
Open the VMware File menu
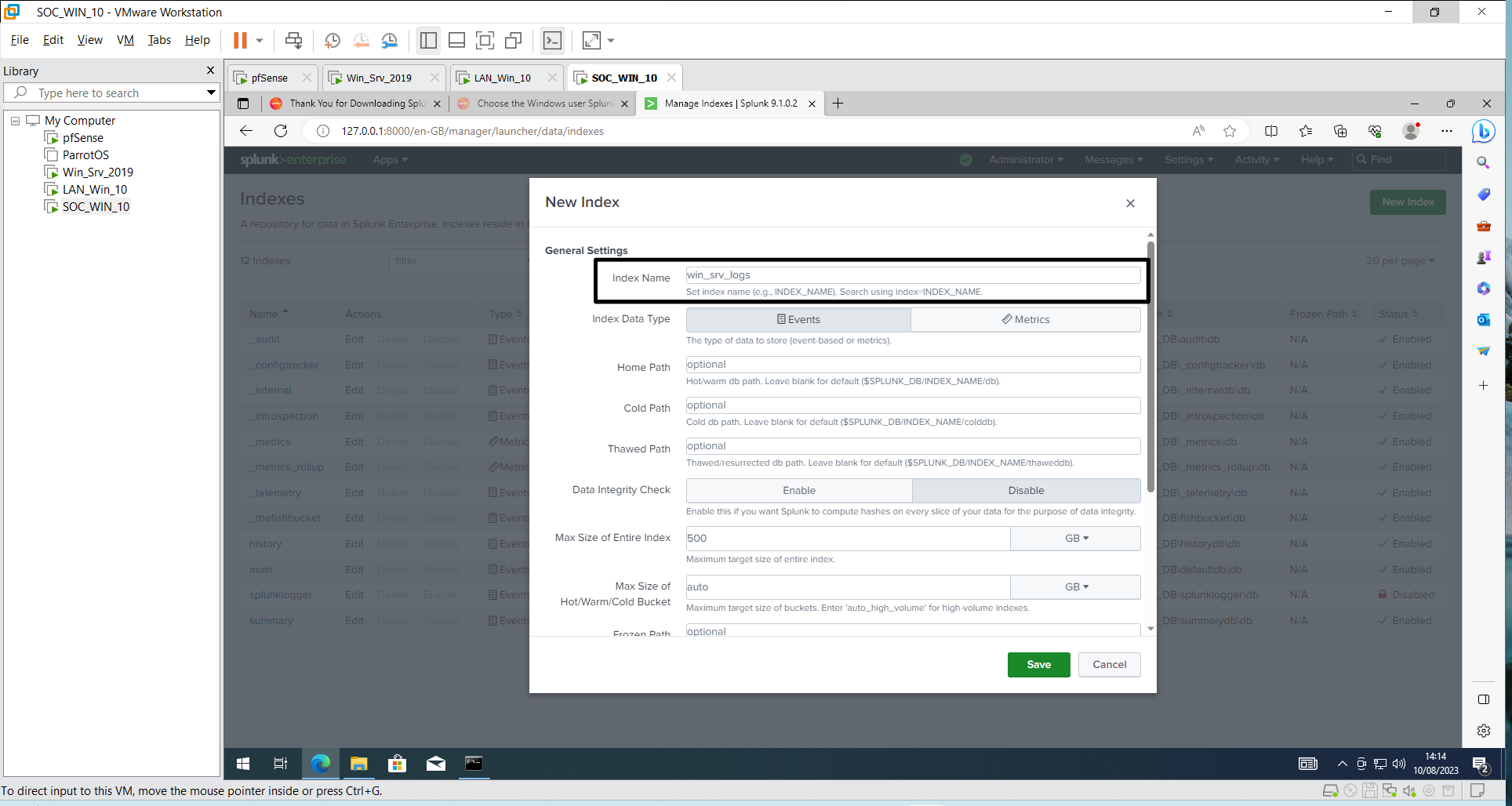tap(20, 40)
